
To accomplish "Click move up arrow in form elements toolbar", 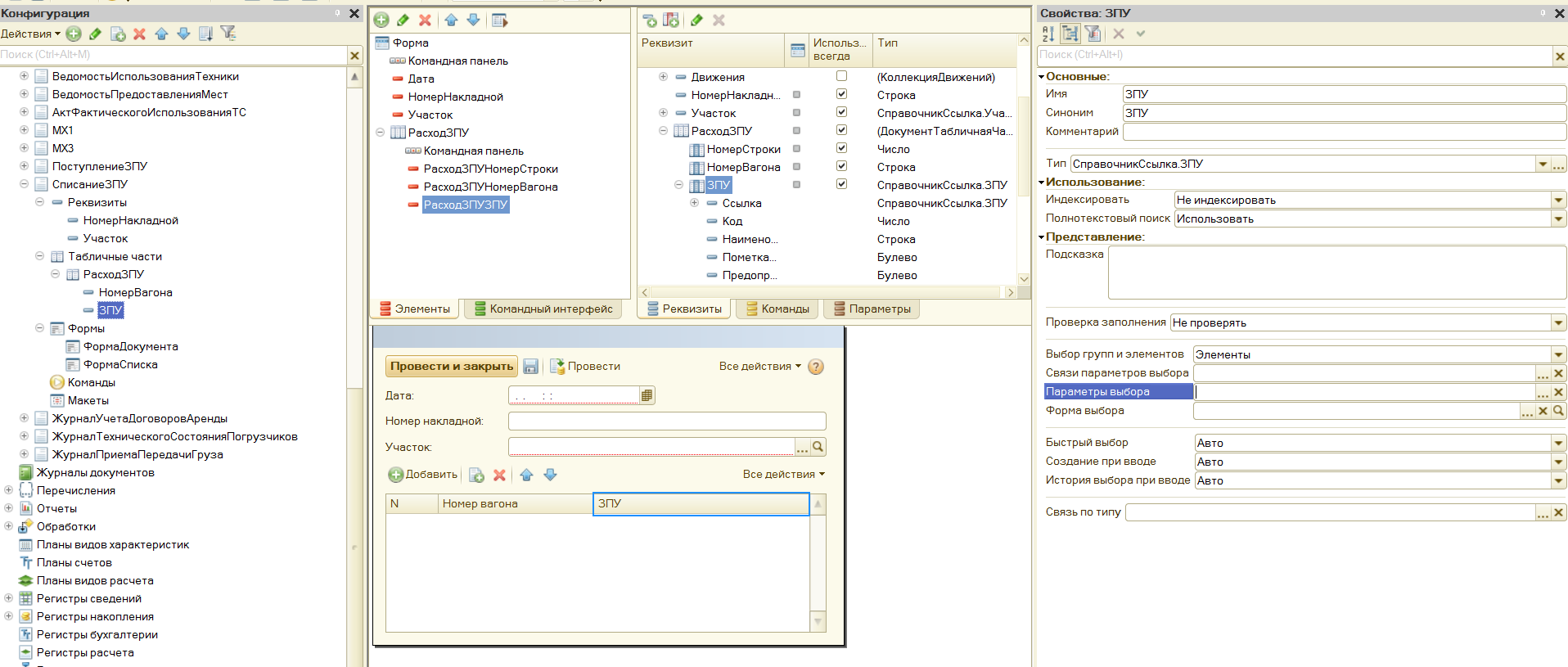I will [451, 20].
